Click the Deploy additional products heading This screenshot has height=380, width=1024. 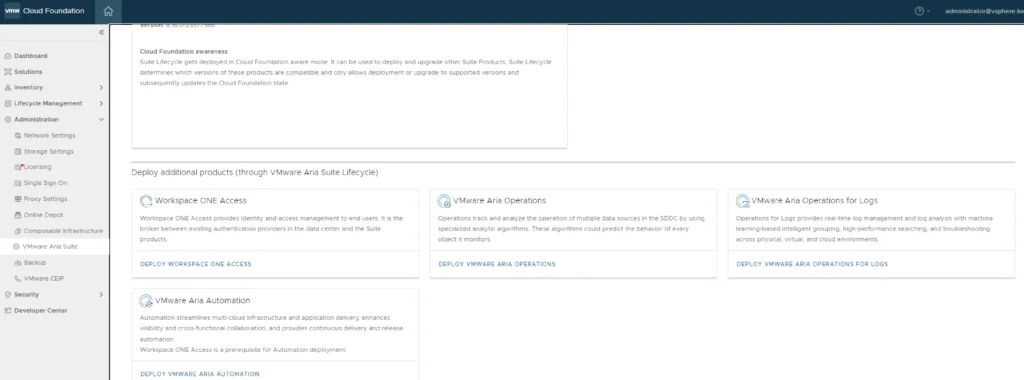(255, 173)
